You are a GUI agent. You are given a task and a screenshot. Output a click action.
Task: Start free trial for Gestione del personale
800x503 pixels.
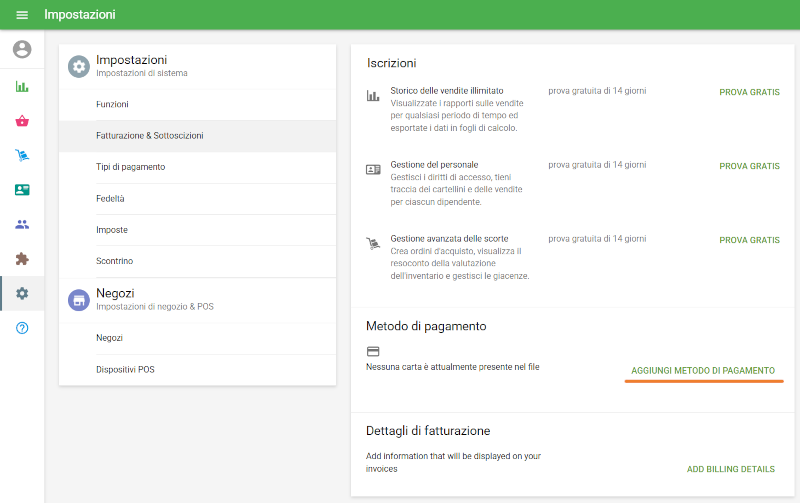(x=749, y=166)
